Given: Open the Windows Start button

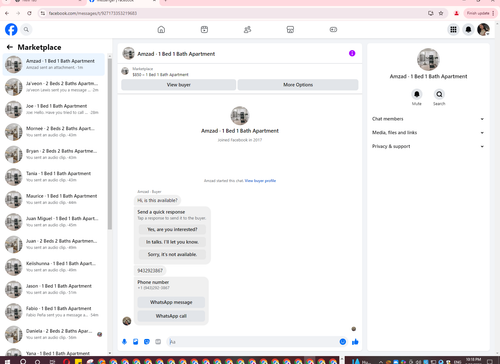Looking at the screenshot, I should click(7, 362).
